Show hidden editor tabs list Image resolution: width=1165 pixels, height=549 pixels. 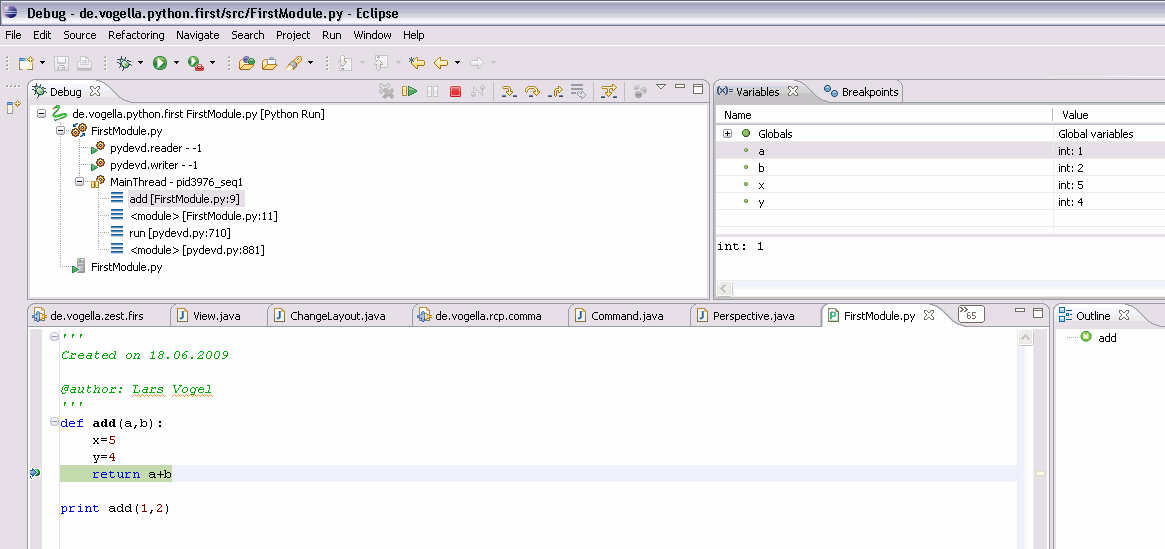pos(970,315)
